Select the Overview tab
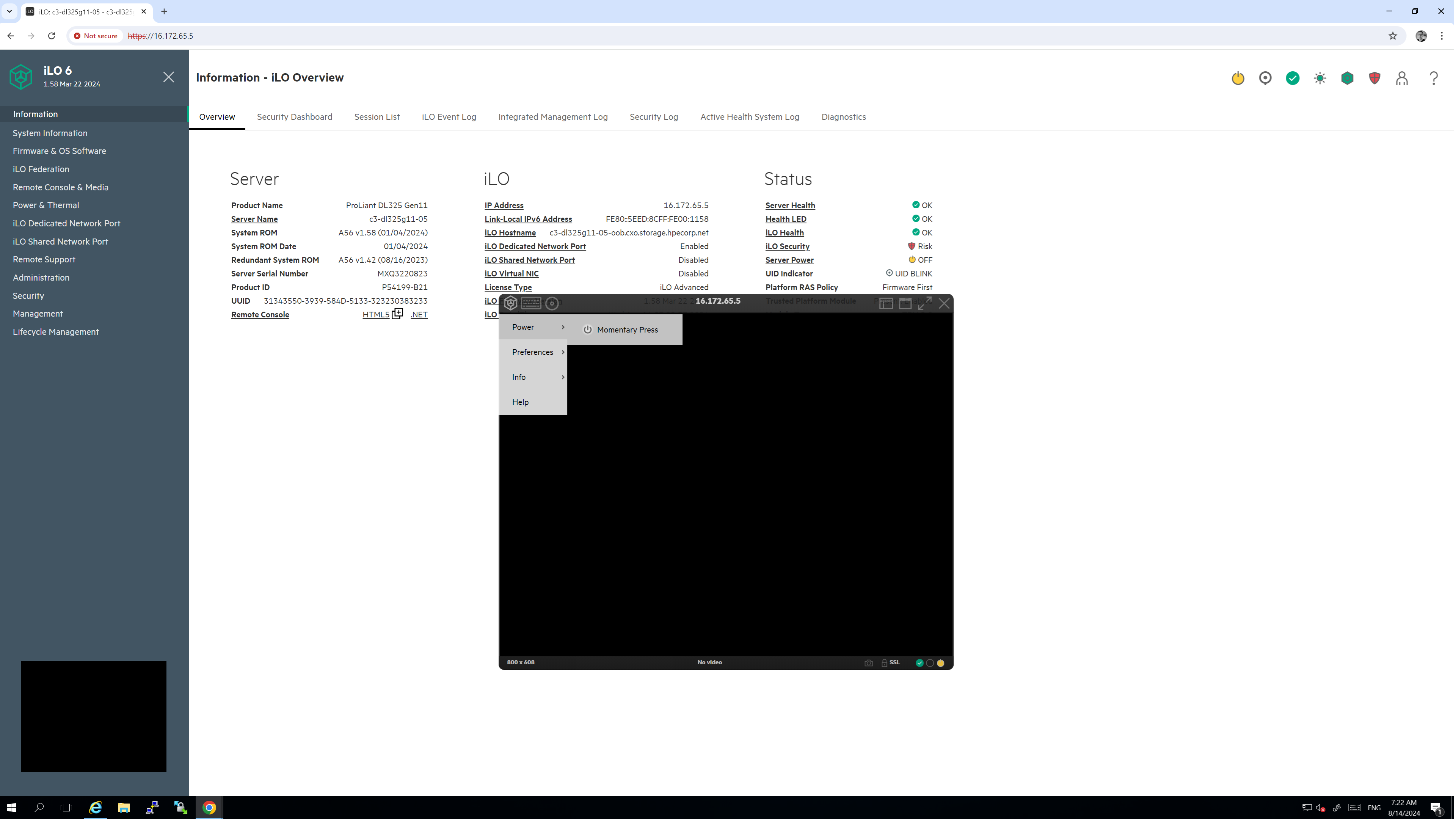The width and height of the screenshot is (1456, 819). coord(217,117)
